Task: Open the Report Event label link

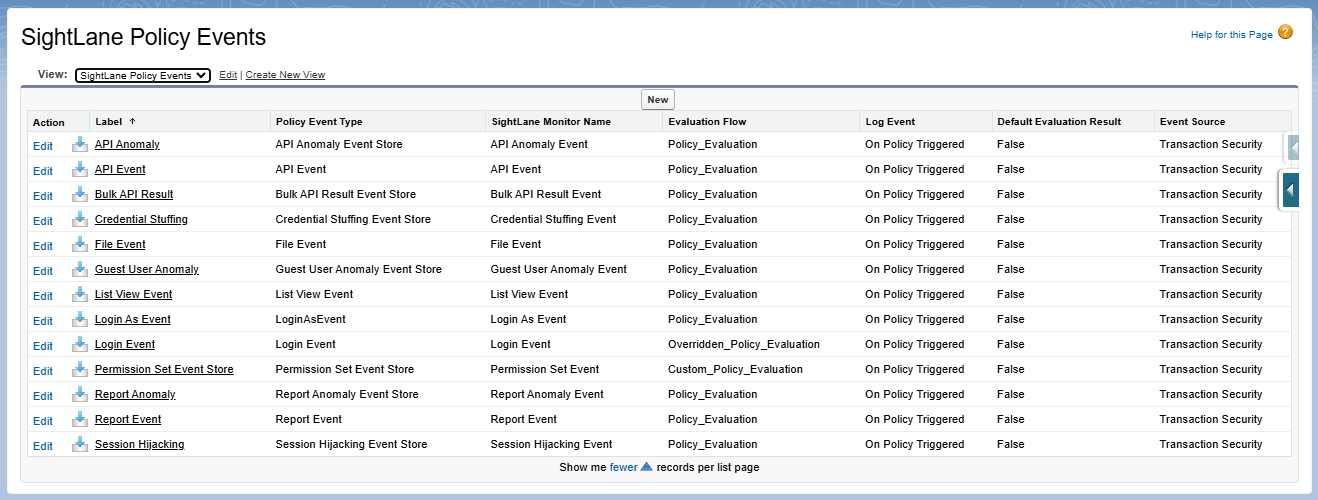Action: coord(128,419)
